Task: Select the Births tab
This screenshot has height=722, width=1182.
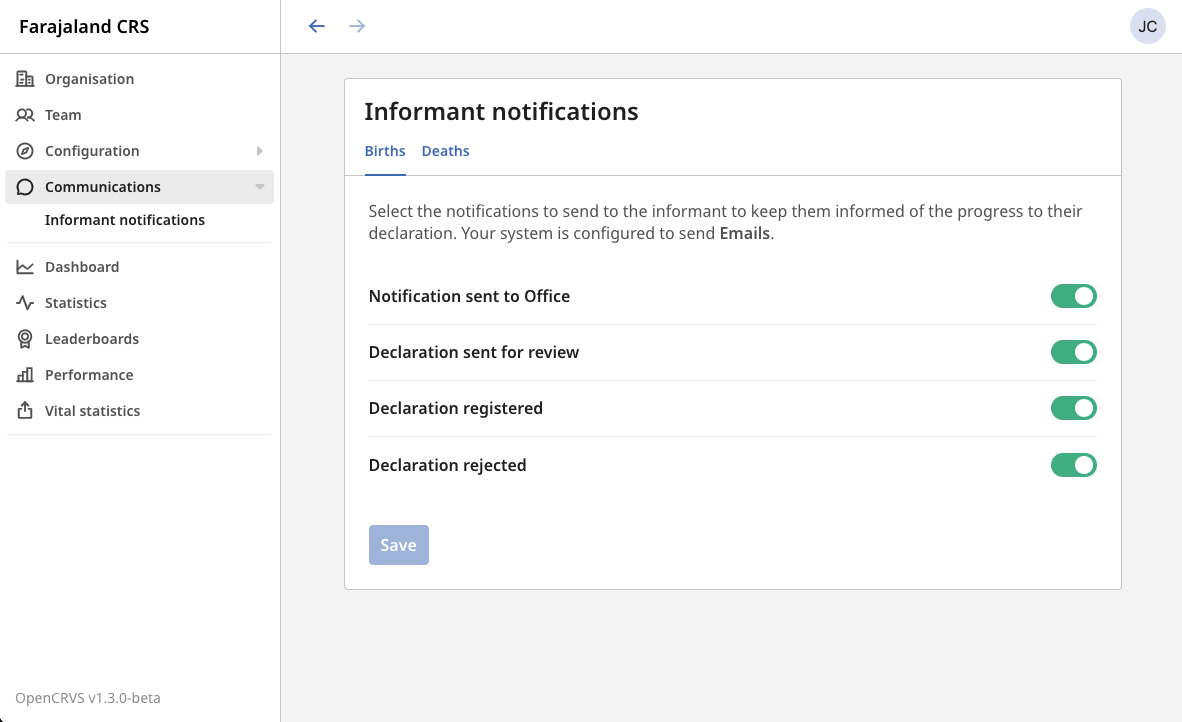Action: coord(385,151)
